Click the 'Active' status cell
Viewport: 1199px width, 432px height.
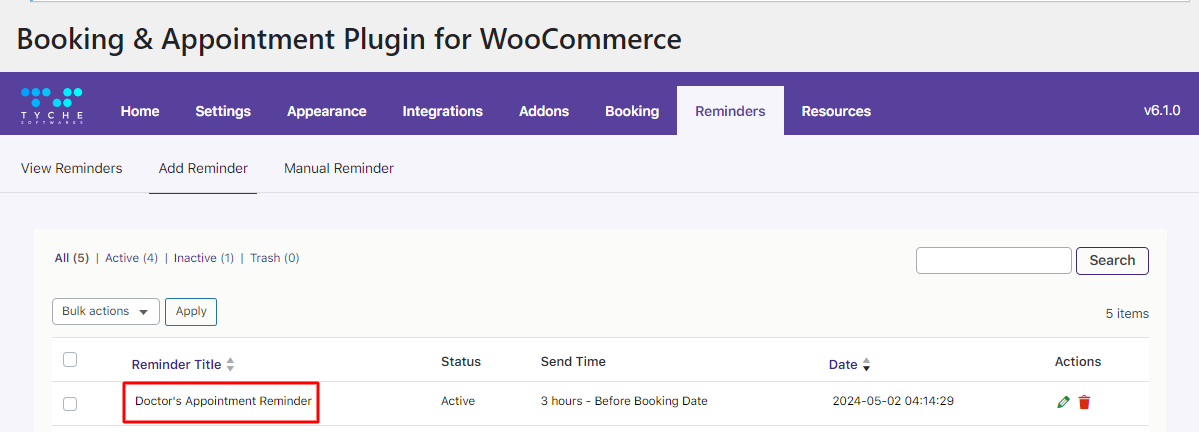click(x=458, y=401)
